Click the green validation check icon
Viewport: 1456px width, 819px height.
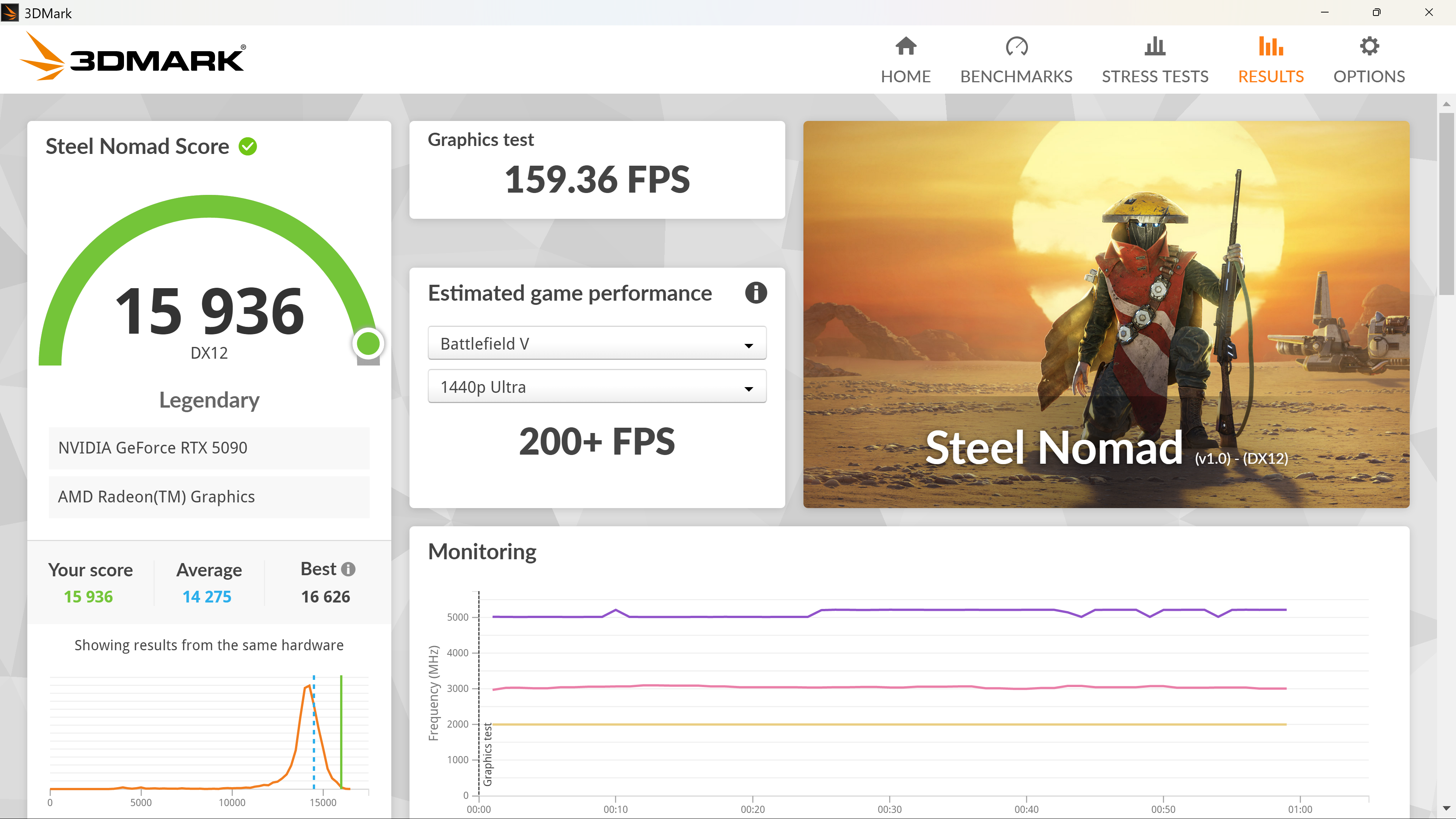click(248, 146)
